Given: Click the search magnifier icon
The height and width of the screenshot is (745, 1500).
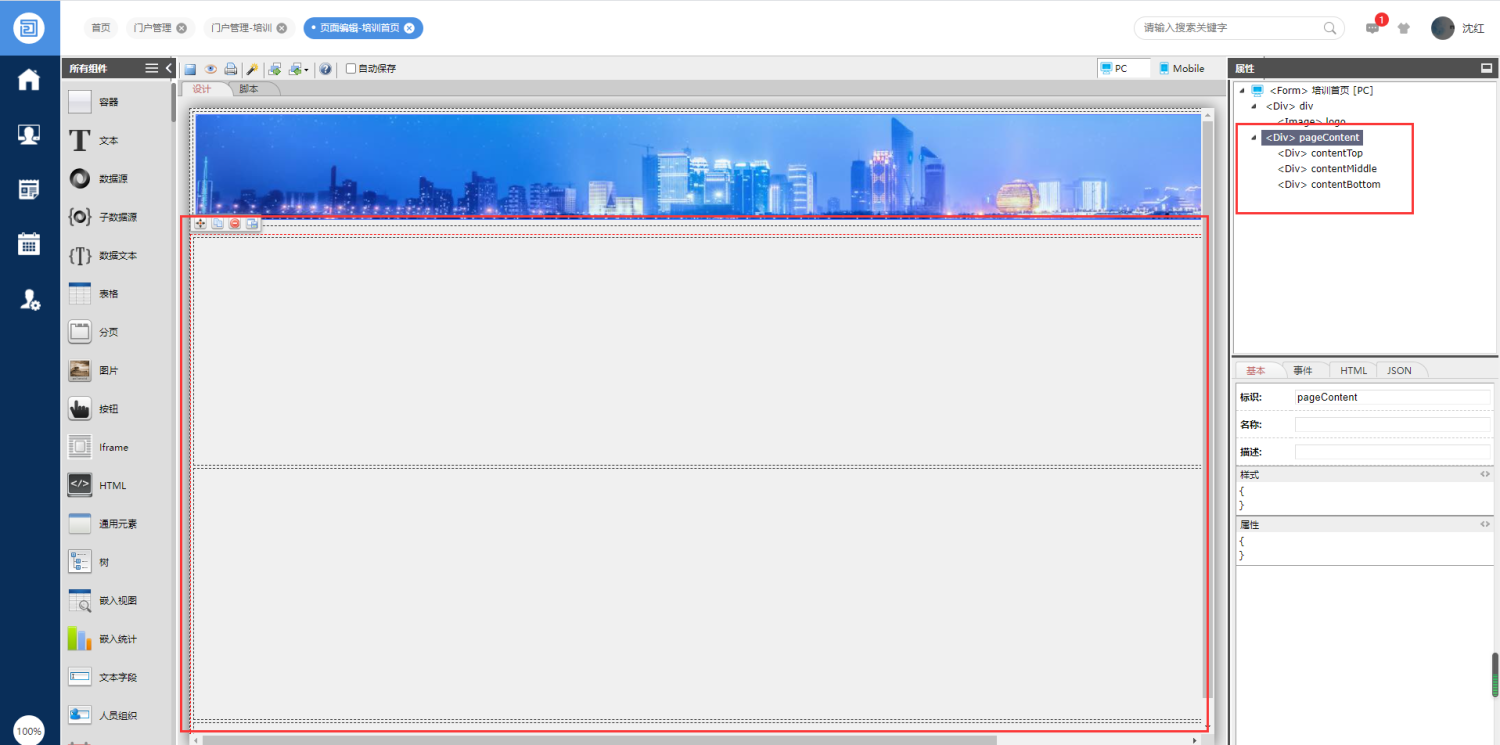Looking at the screenshot, I should pyautogui.click(x=1331, y=28).
